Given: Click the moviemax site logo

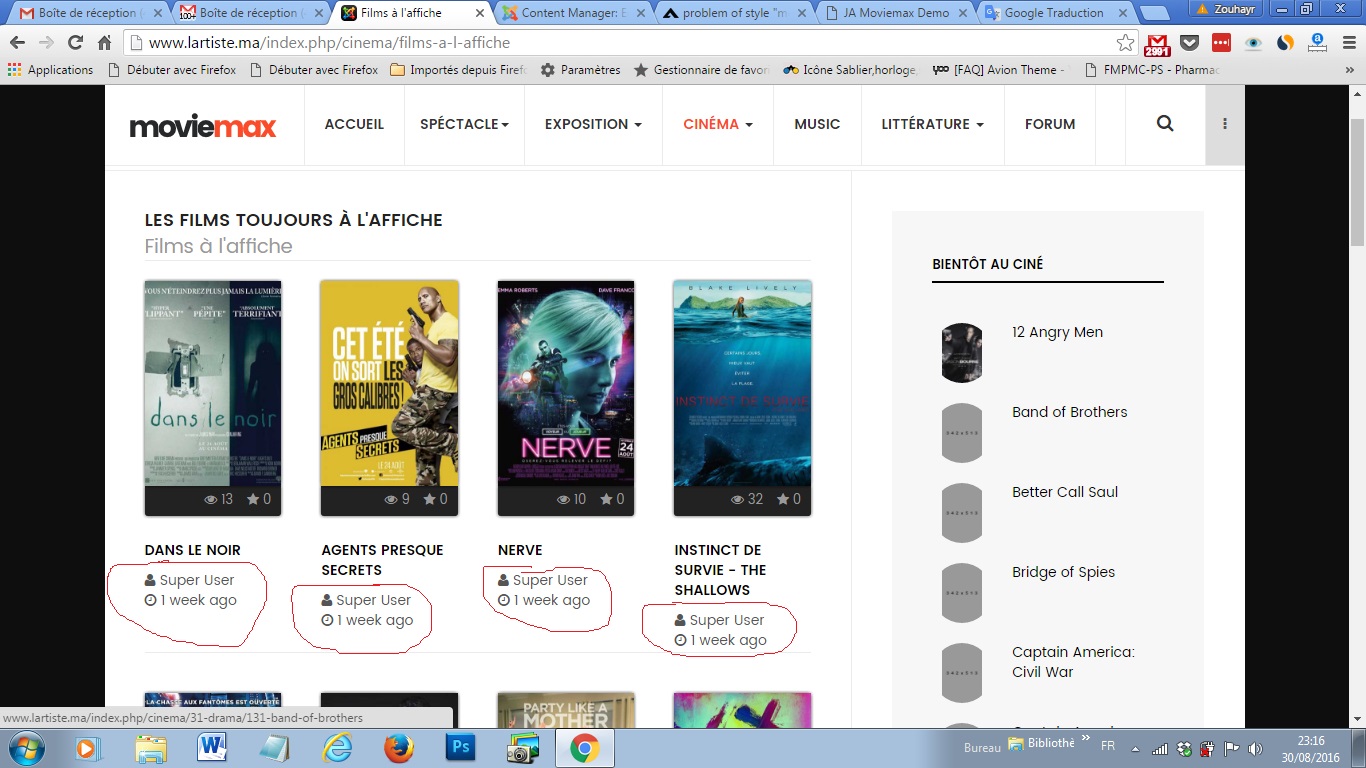Looking at the screenshot, I should pyautogui.click(x=203, y=126).
